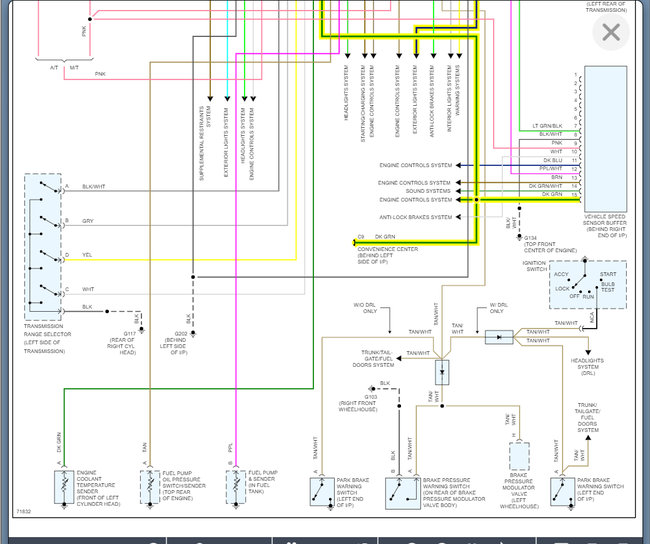Click the 'C9' connector label
The width and height of the screenshot is (650, 544).
tap(361, 237)
